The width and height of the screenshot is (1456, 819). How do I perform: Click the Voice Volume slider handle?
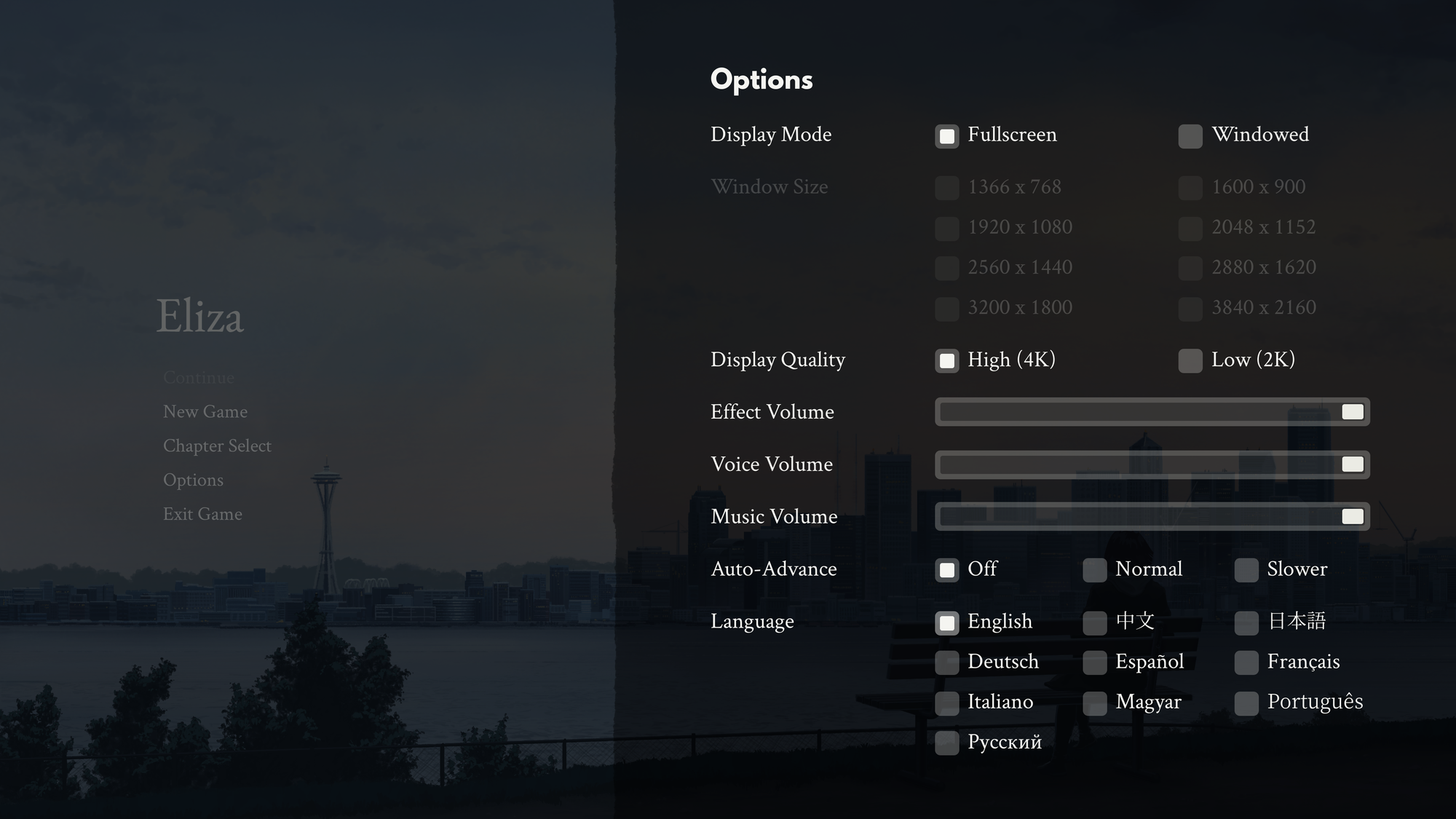[x=1353, y=464]
